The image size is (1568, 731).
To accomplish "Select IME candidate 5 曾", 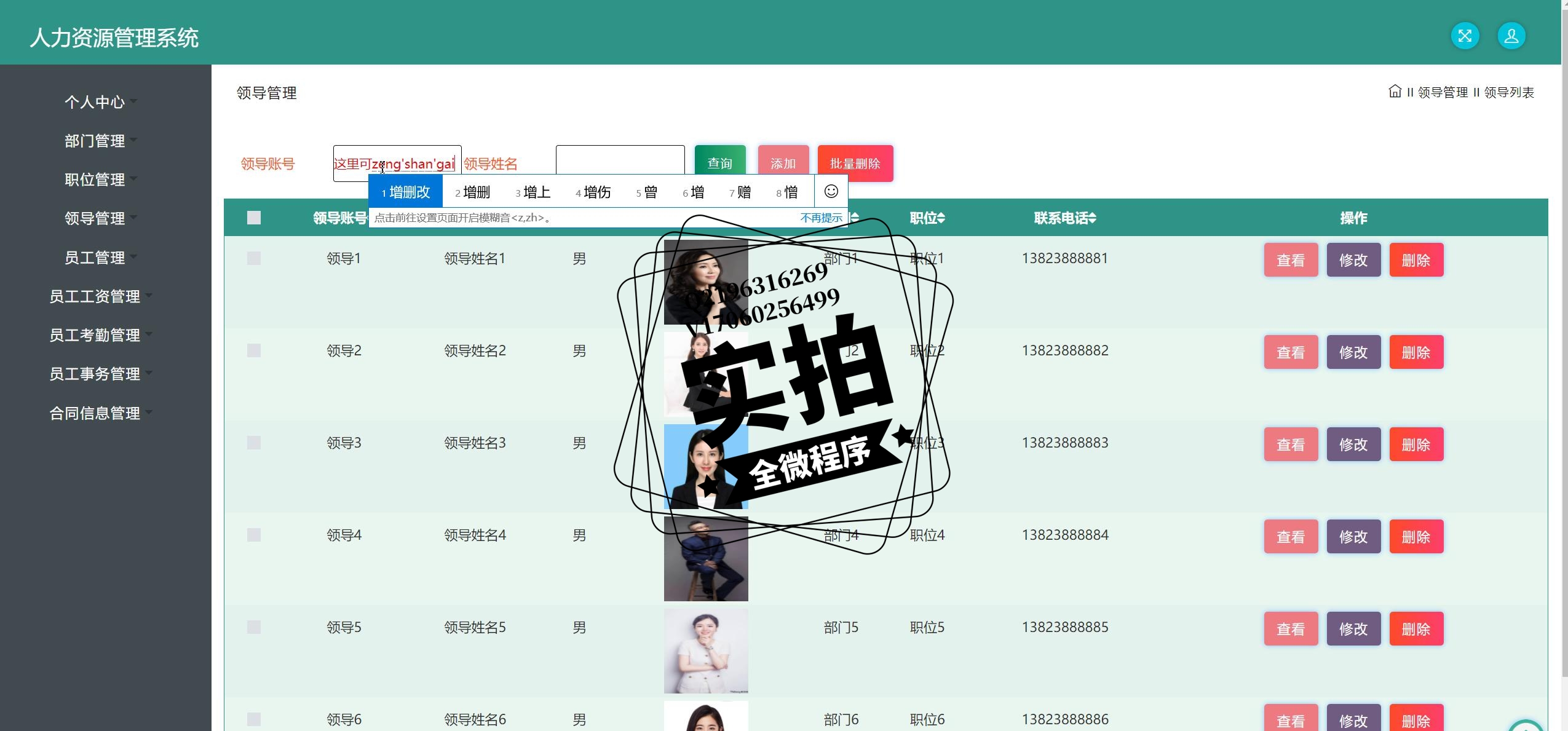I will pos(646,192).
